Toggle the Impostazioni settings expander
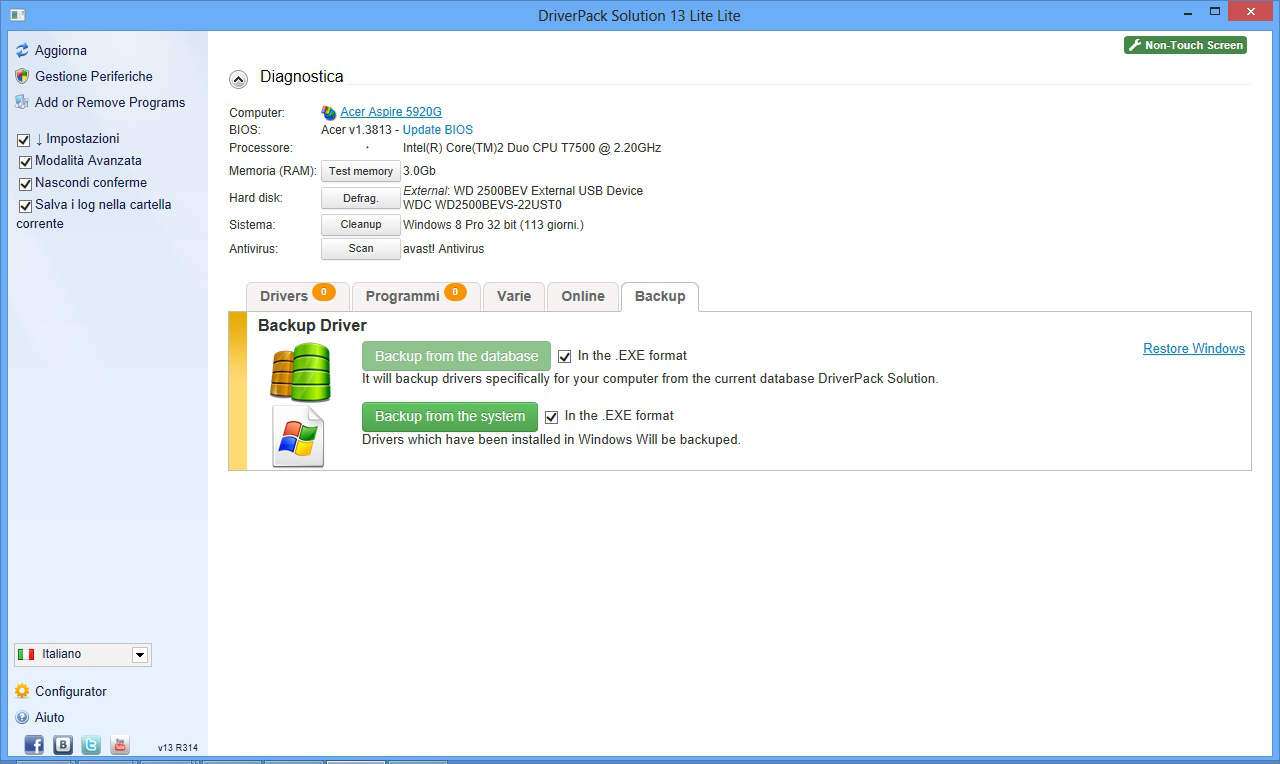This screenshot has height=764, width=1280. pos(24,140)
